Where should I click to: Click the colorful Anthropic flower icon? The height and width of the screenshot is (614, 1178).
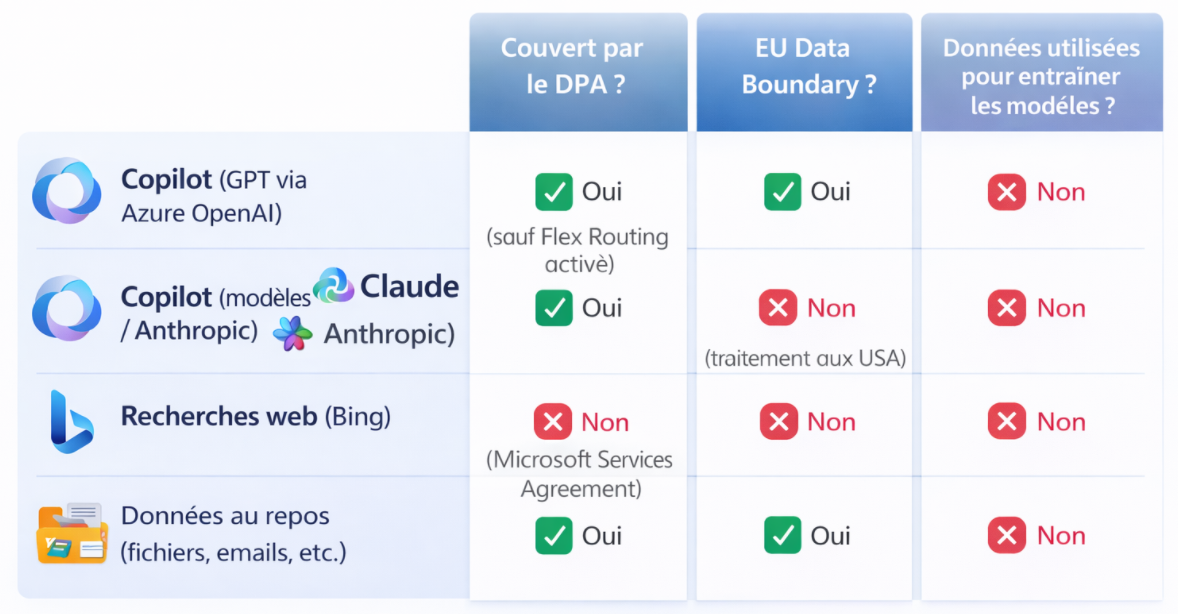point(292,334)
